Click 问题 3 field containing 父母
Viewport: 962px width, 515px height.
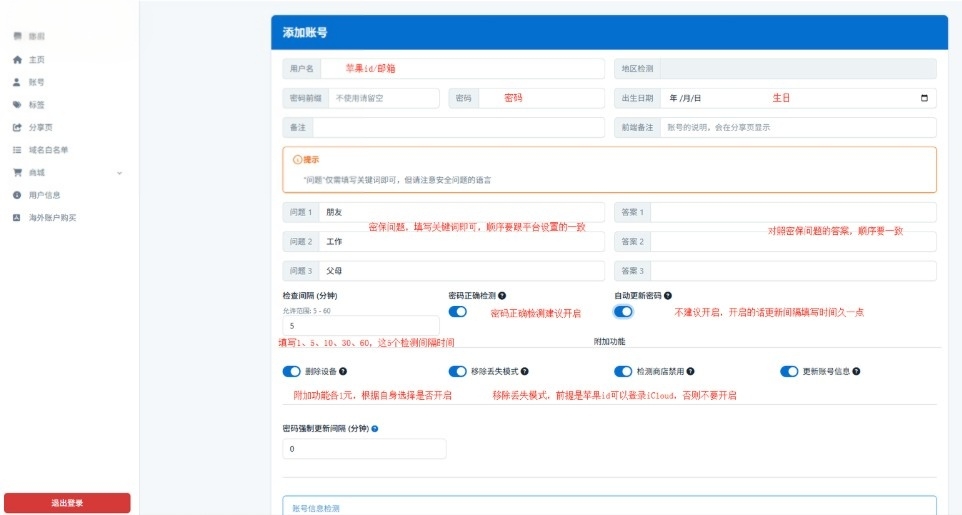(461, 271)
